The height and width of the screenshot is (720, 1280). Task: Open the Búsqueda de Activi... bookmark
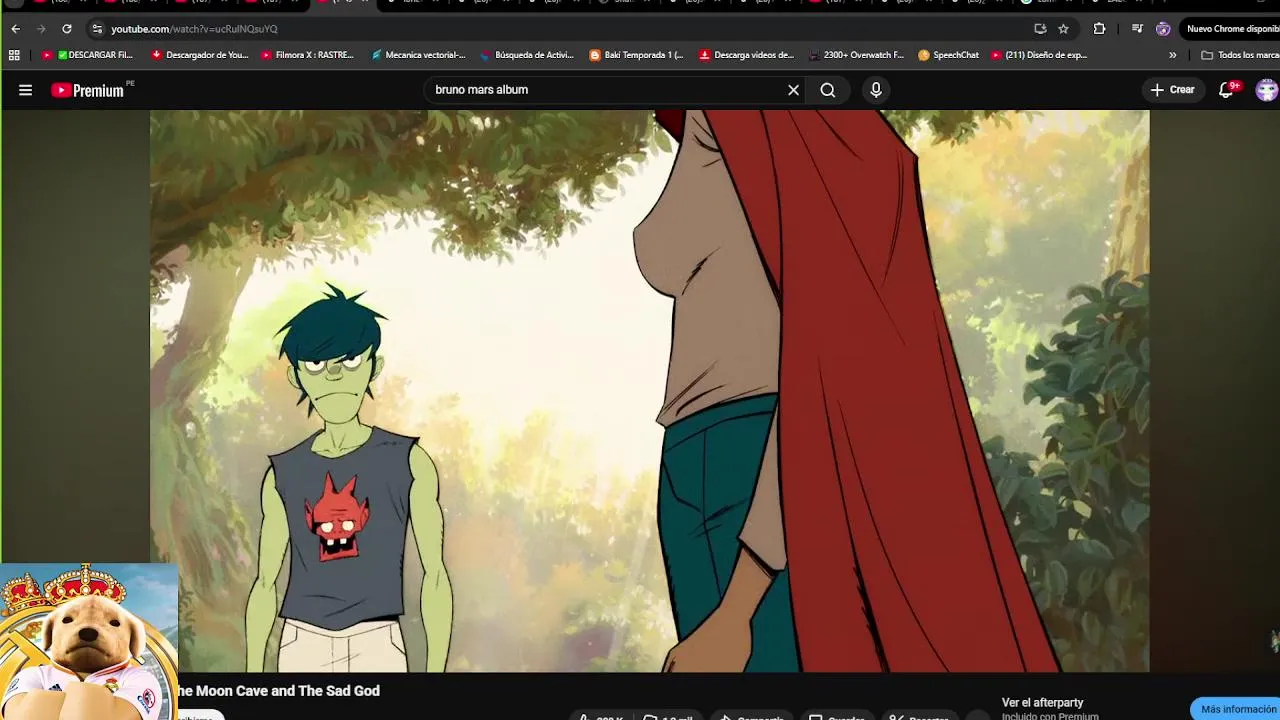[527, 55]
